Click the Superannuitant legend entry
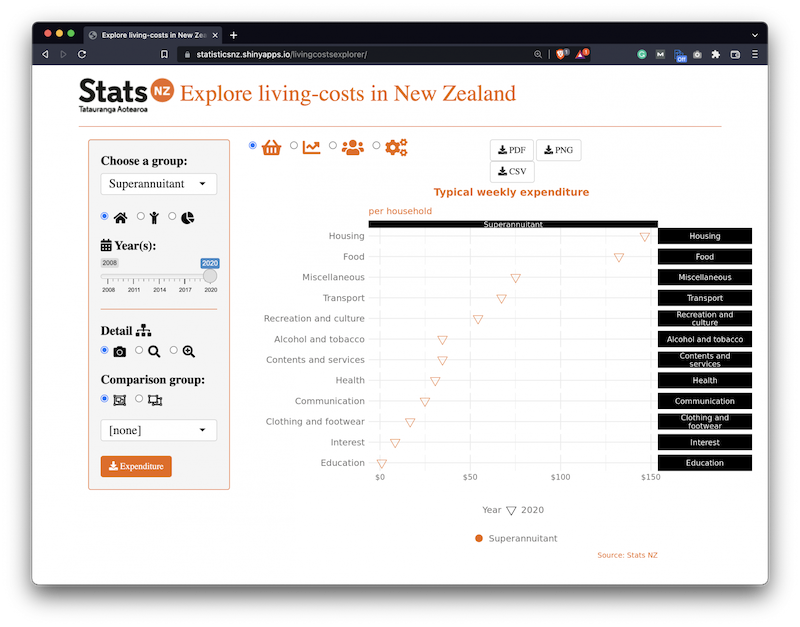This screenshot has width=800, height=627. point(516,538)
